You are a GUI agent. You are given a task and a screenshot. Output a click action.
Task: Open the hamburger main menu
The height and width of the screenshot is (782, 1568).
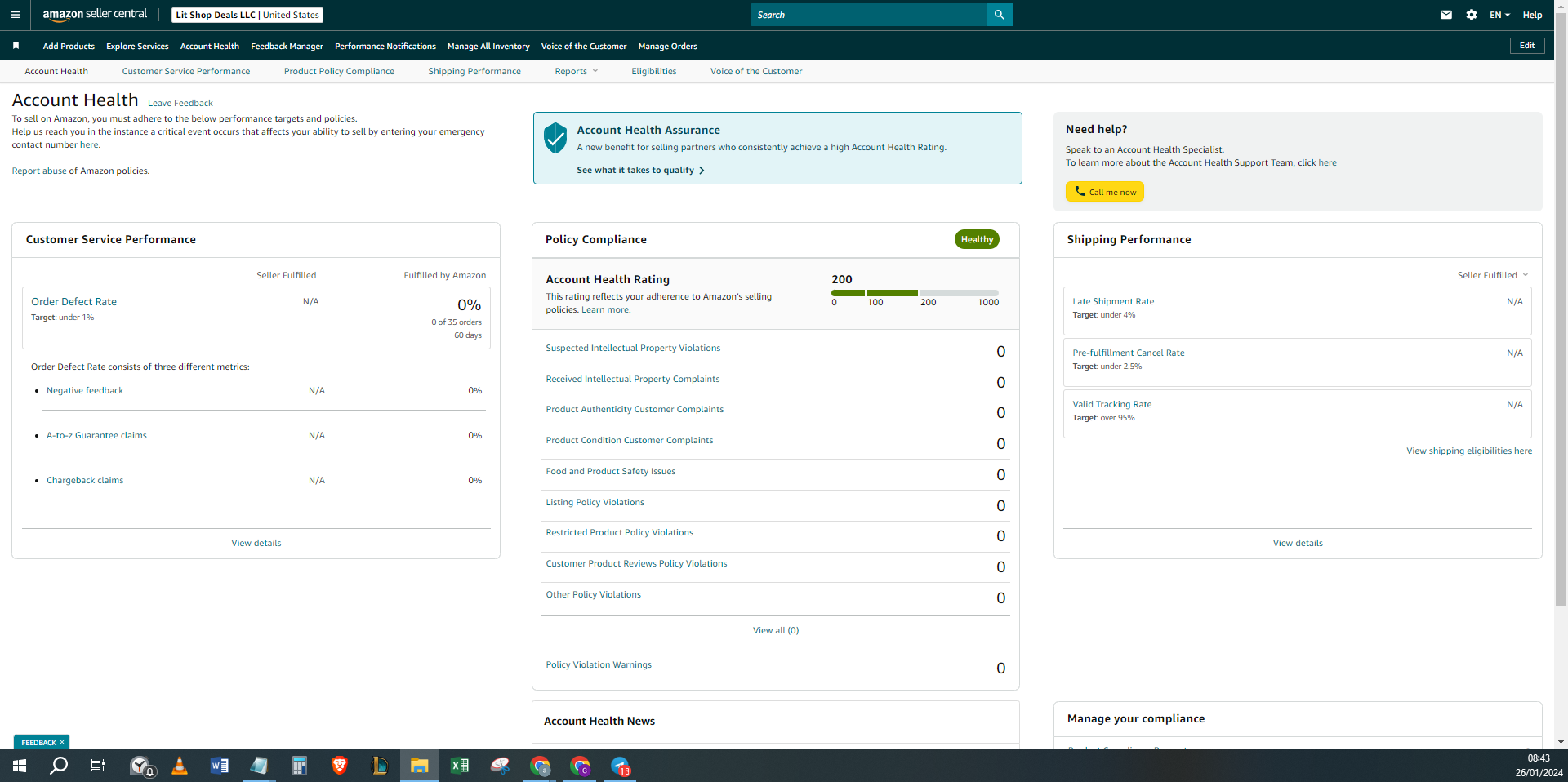click(x=16, y=15)
